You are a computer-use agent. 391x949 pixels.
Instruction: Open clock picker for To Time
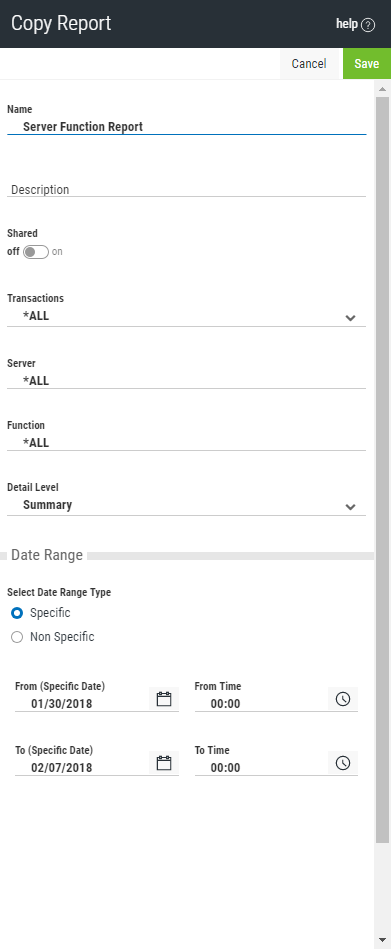[343, 763]
